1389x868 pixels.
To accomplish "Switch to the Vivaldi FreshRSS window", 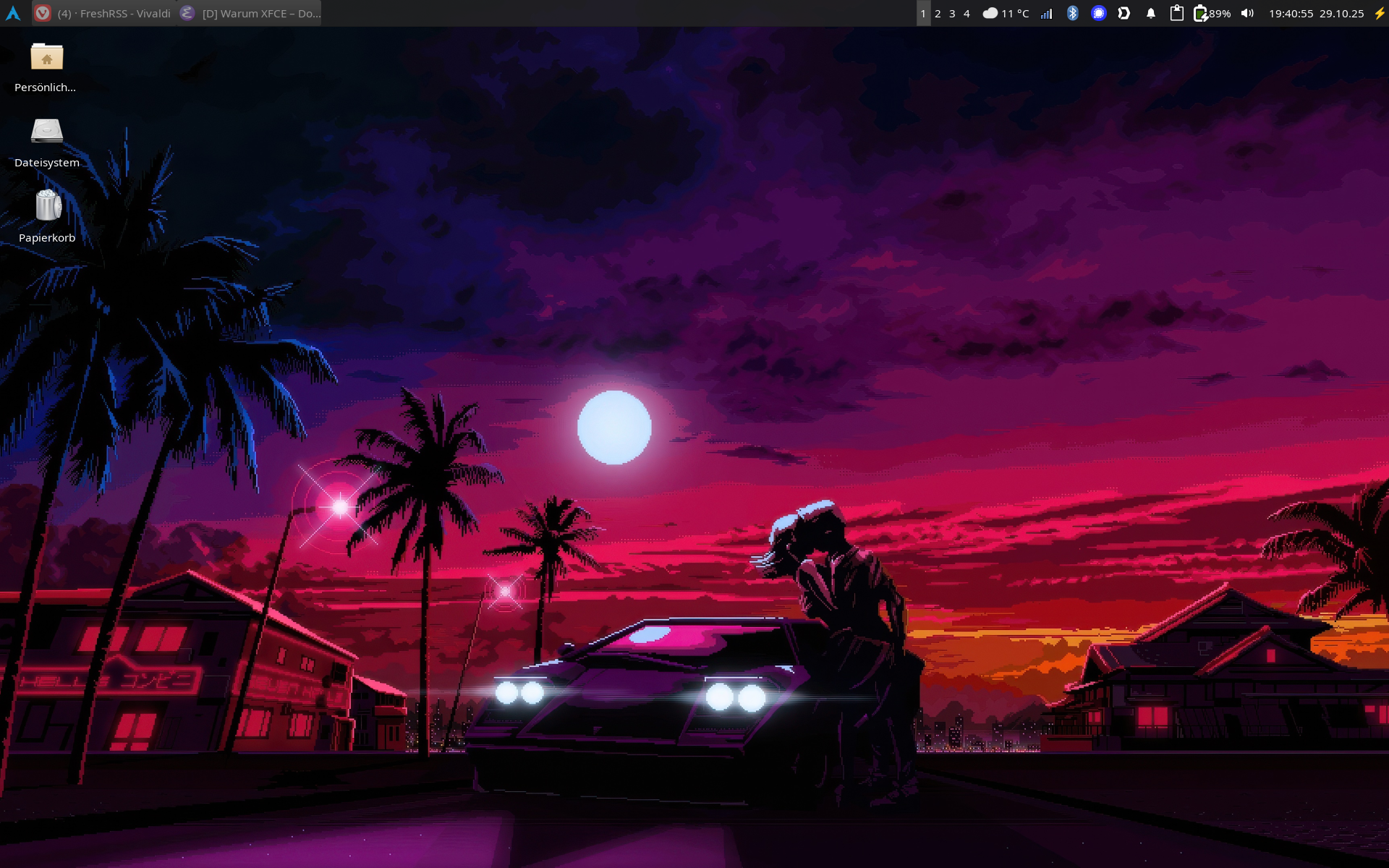I will (105, 12).
